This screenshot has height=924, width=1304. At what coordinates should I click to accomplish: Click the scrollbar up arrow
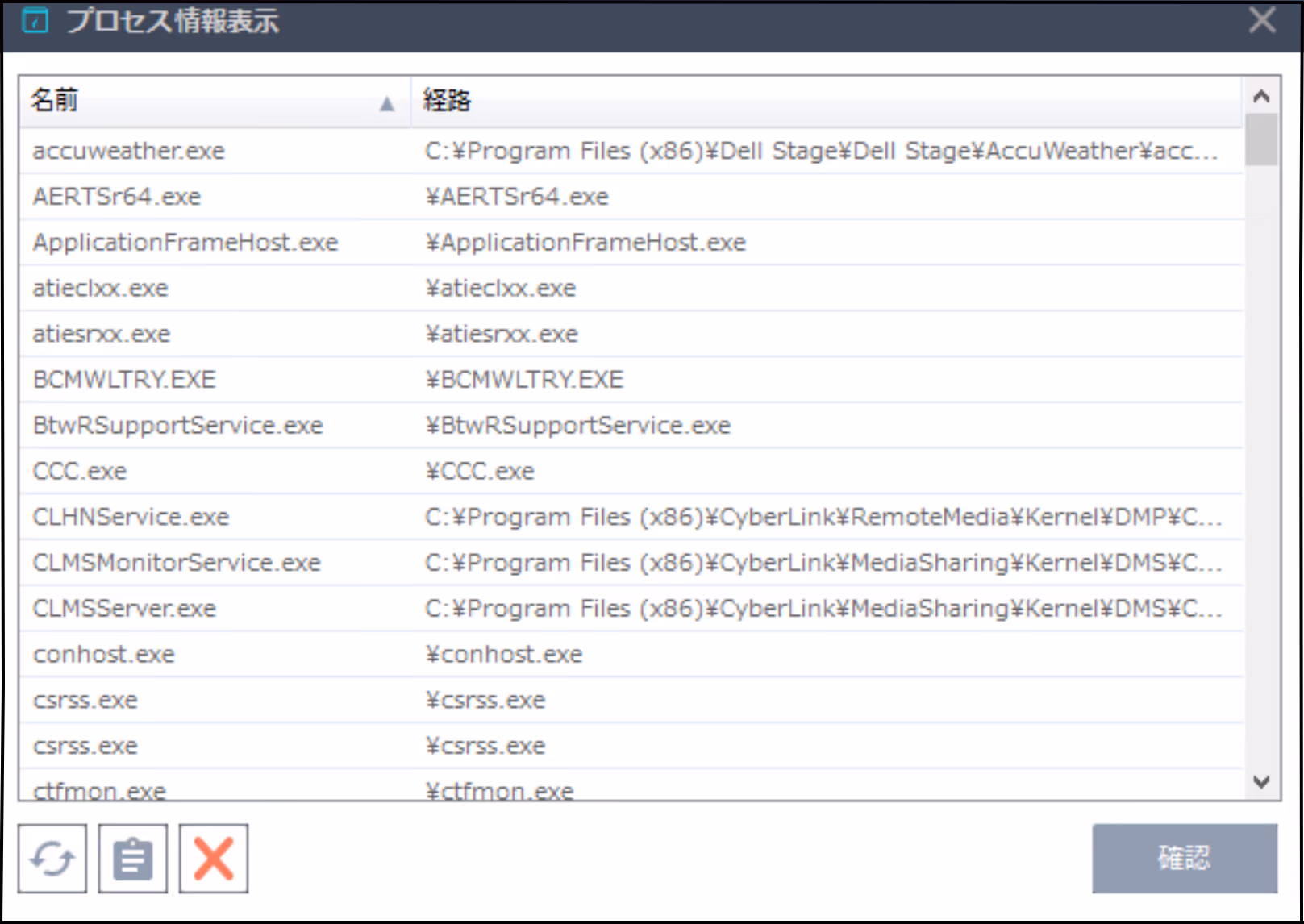(1261, 97)
